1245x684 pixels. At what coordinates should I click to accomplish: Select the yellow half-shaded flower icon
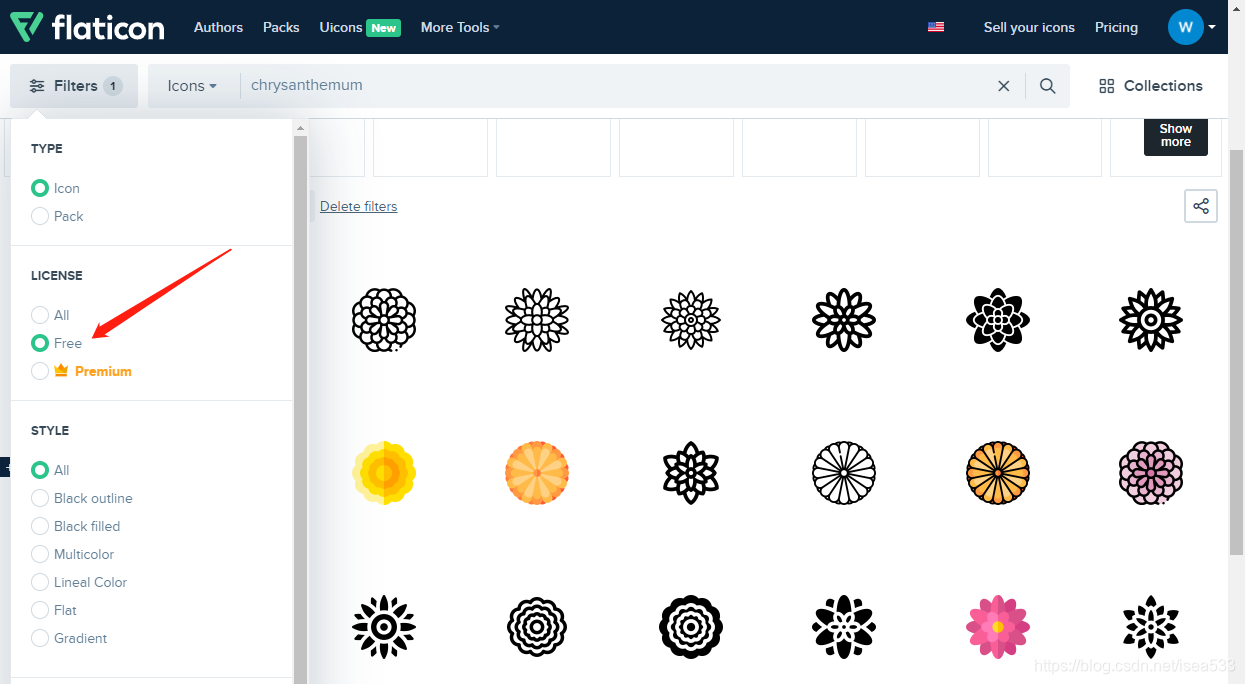(x=384, y=472)
